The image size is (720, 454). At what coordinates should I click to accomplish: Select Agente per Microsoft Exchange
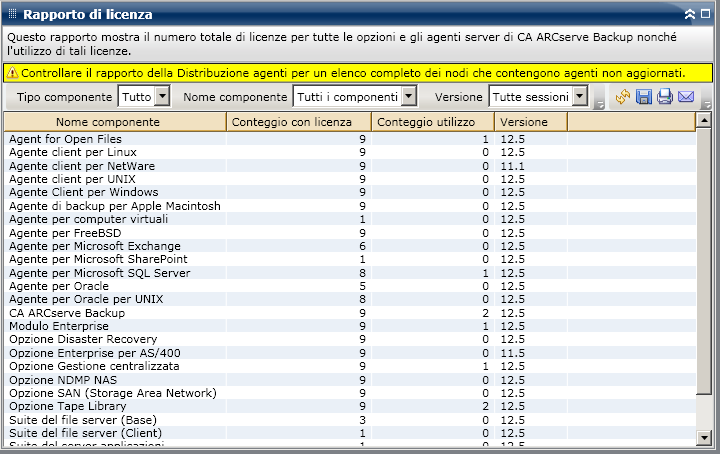[350, 246]
